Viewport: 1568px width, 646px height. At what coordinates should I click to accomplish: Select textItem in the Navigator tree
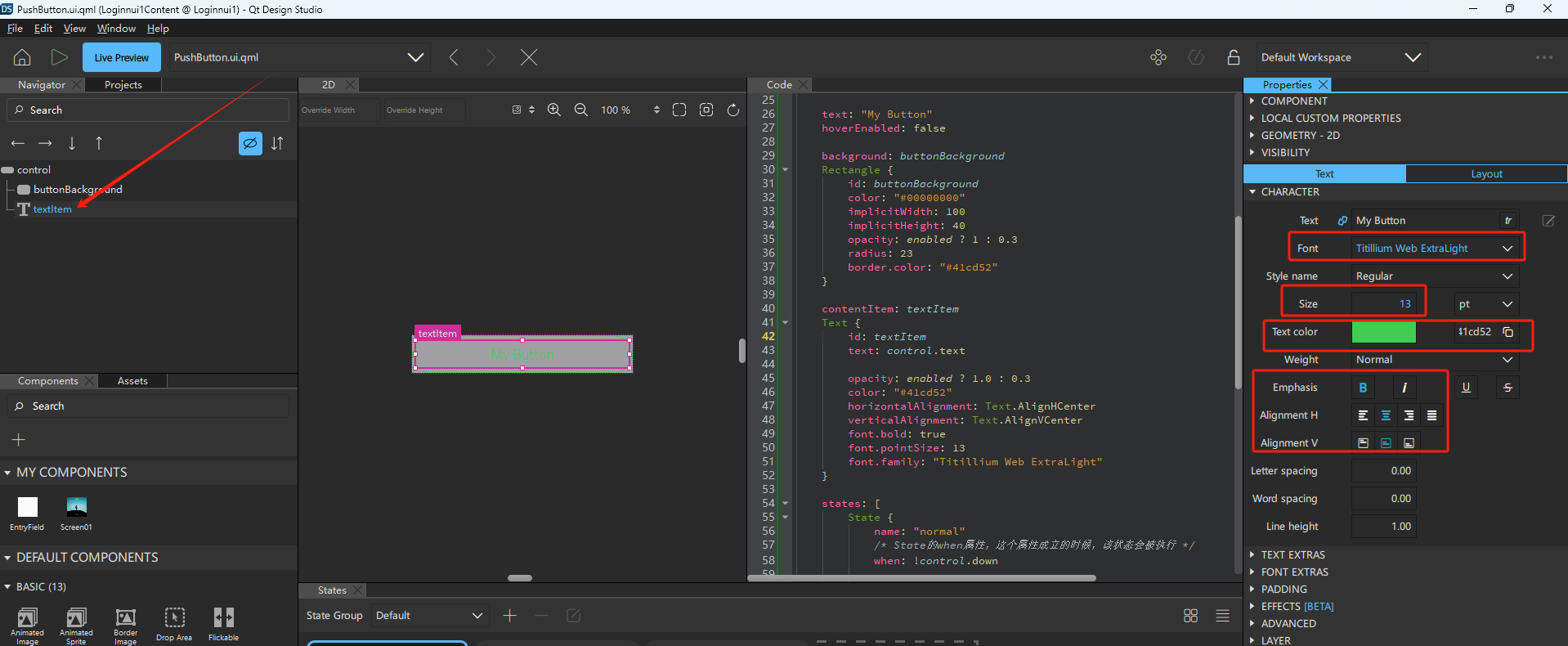click(52, 209)
